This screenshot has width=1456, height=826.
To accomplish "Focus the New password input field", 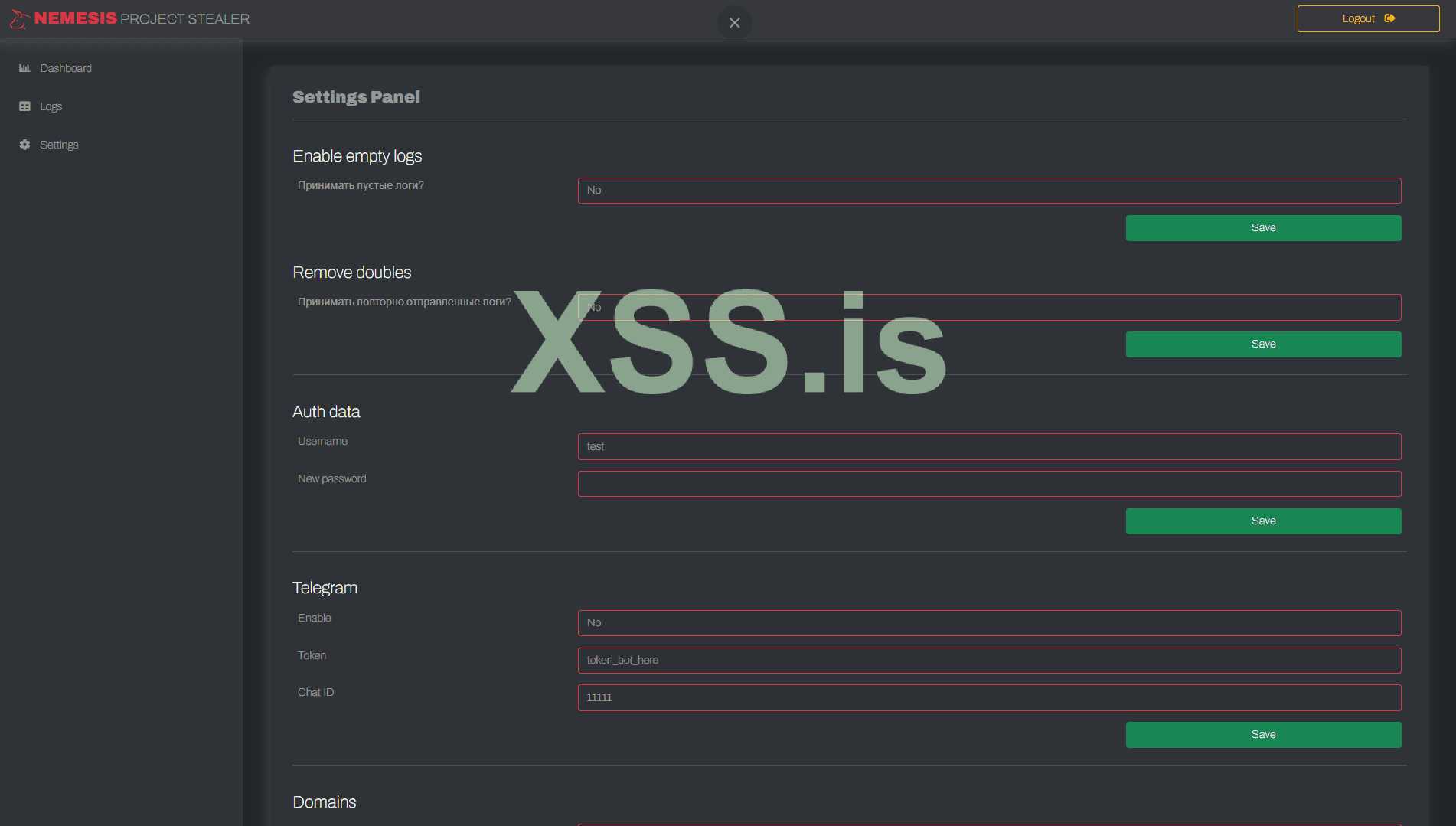I will pos(989,484).
